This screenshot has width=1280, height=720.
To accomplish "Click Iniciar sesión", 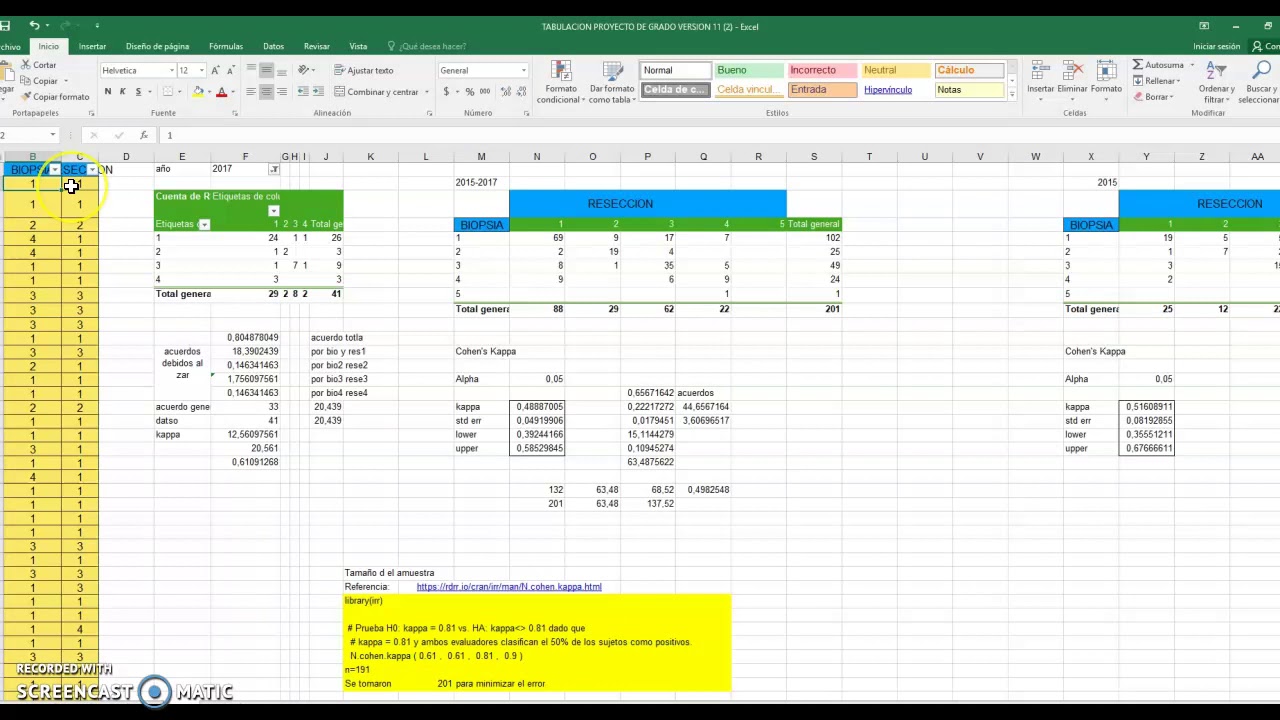I will 1216,46.
